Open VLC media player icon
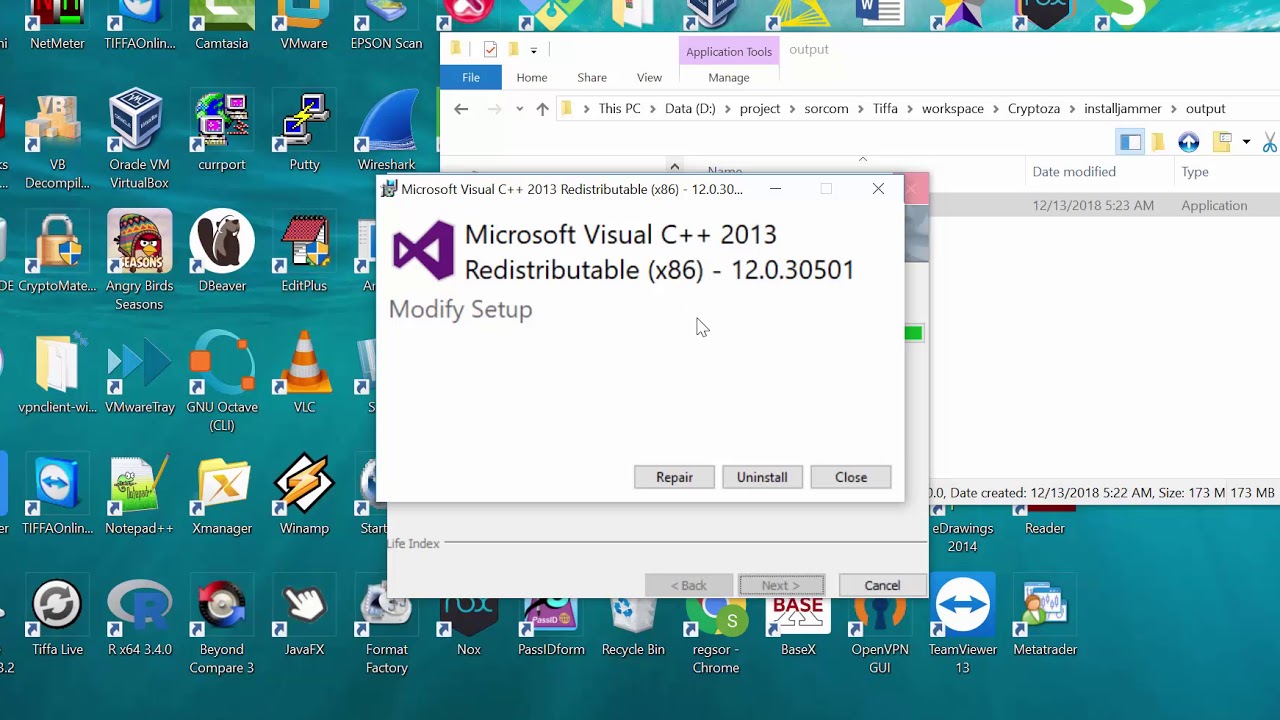The image size is (1280, 720). coord(304,373)
